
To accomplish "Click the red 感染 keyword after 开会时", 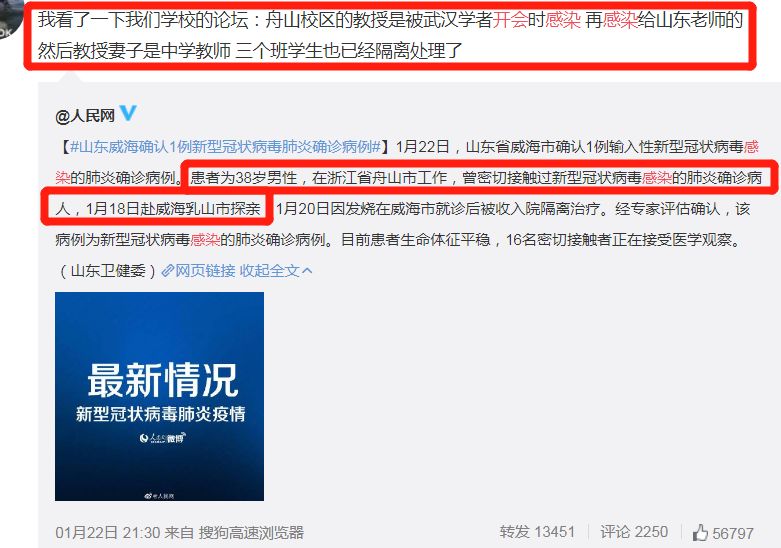I will 563,20.
